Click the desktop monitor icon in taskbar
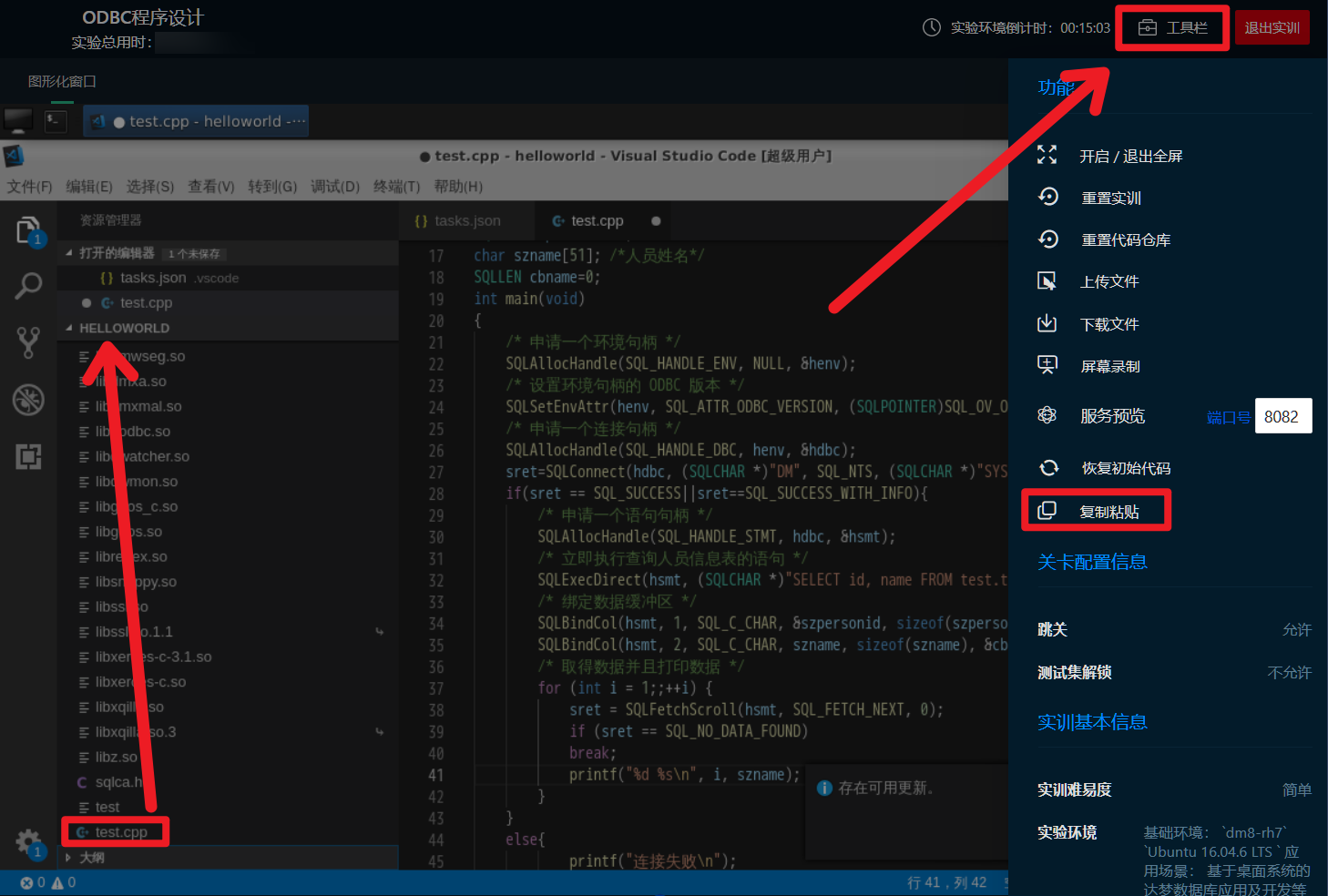Viewport: 1328px width, 896px height. click(x=18, y=120)
